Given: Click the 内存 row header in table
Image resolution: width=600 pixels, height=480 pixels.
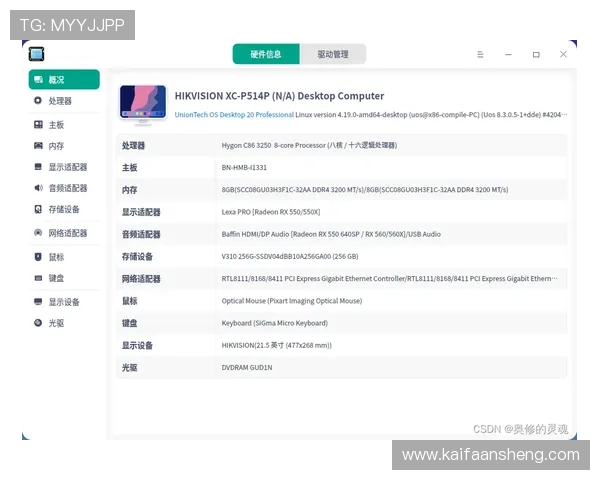Looking at the screenshot, I should (x=130, y=190).
